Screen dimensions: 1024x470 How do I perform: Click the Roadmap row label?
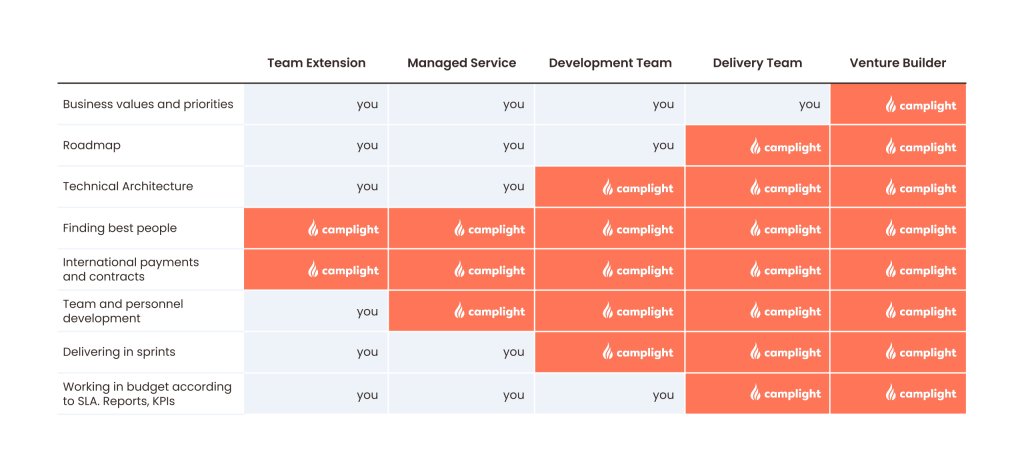[91, 145]
